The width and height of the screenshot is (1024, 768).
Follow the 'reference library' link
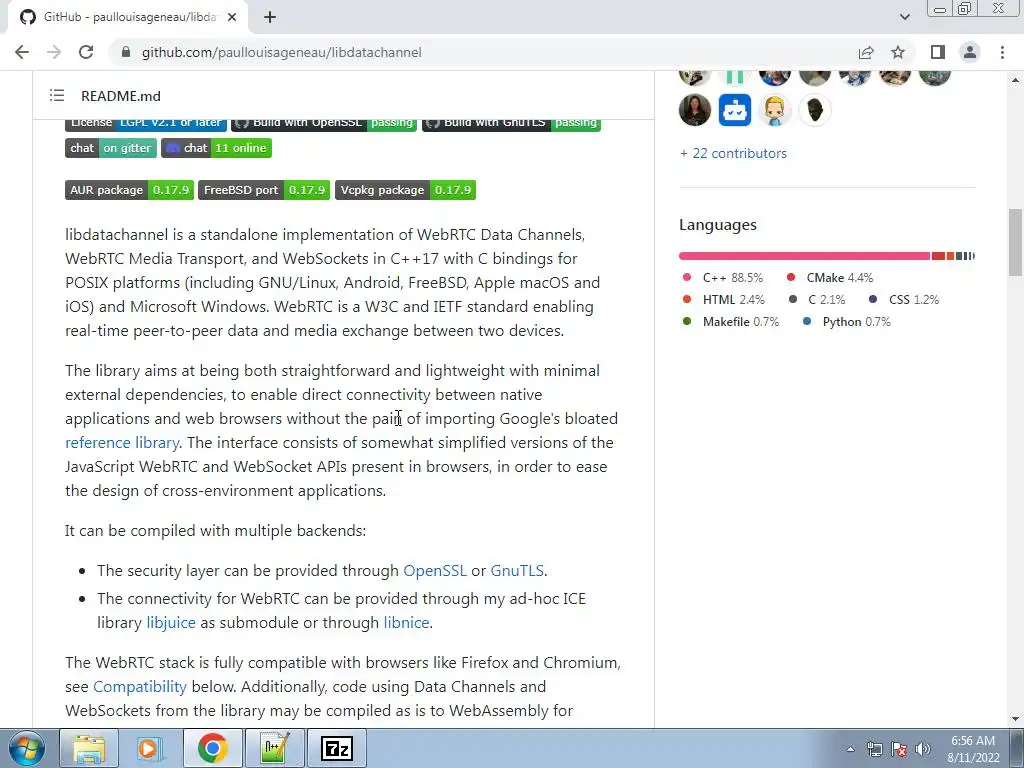pyautogui.click(x=122, y=443)
